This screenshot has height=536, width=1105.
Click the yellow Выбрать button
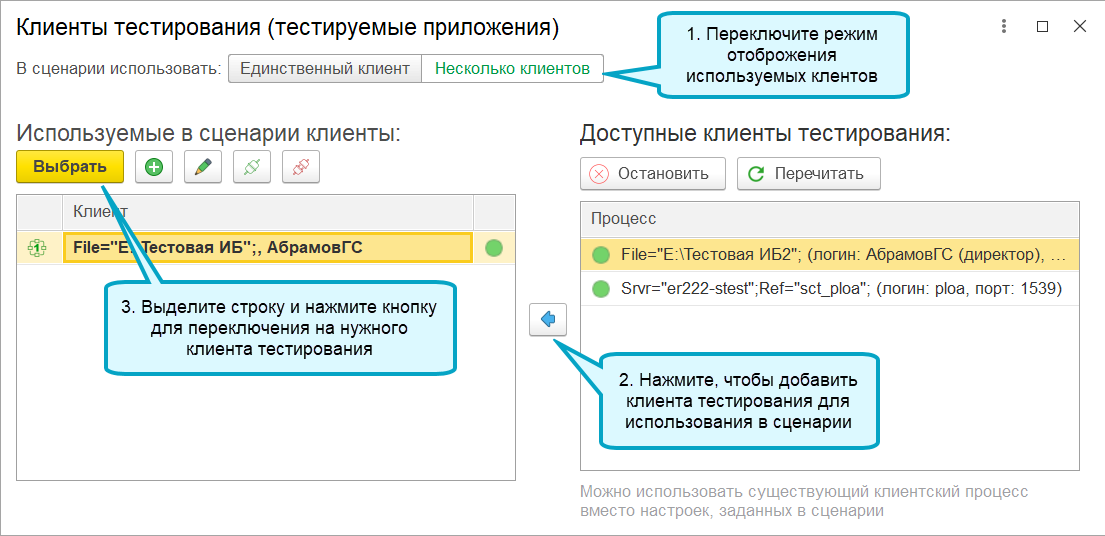click(x=70, y=167)
